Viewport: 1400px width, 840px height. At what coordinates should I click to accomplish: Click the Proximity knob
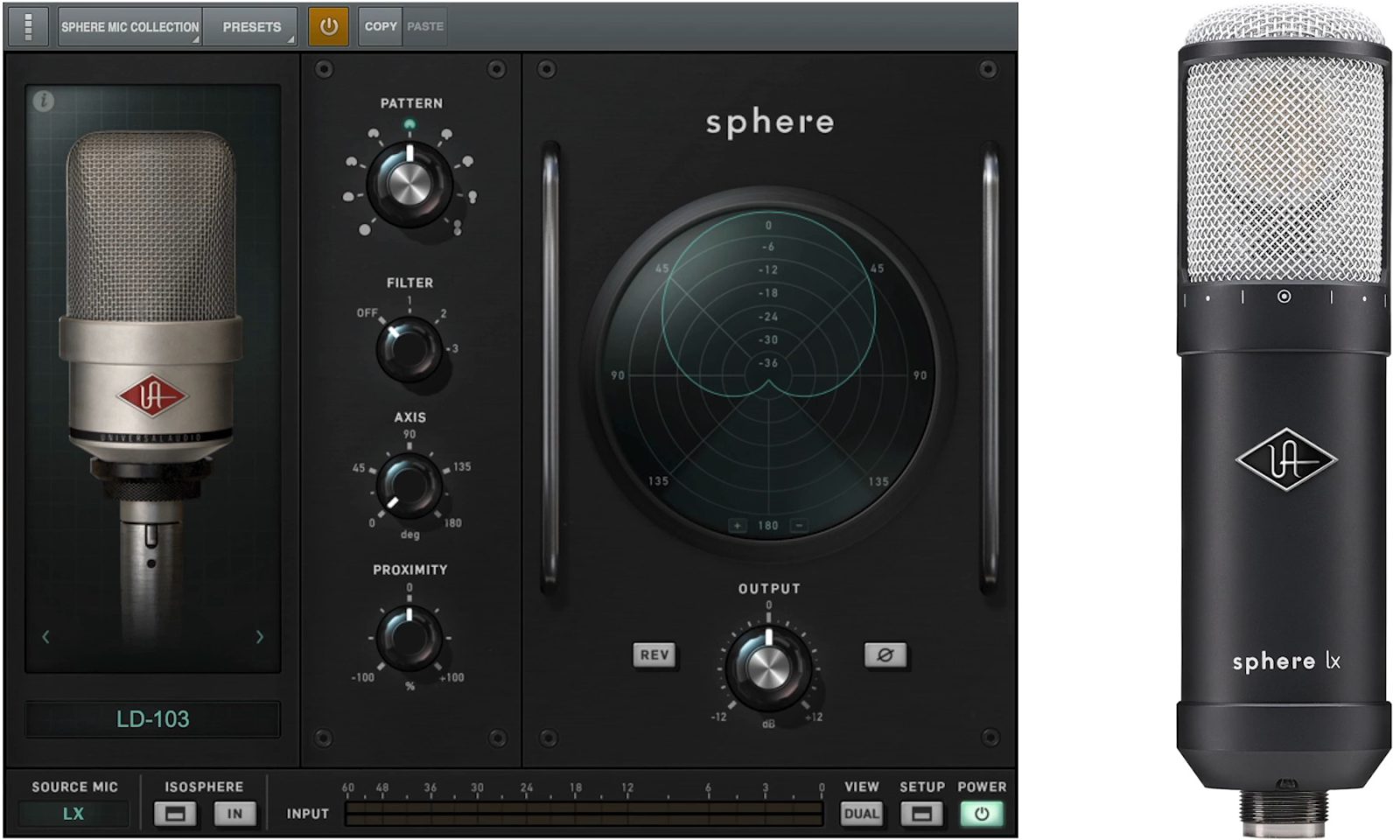[409, 637]
